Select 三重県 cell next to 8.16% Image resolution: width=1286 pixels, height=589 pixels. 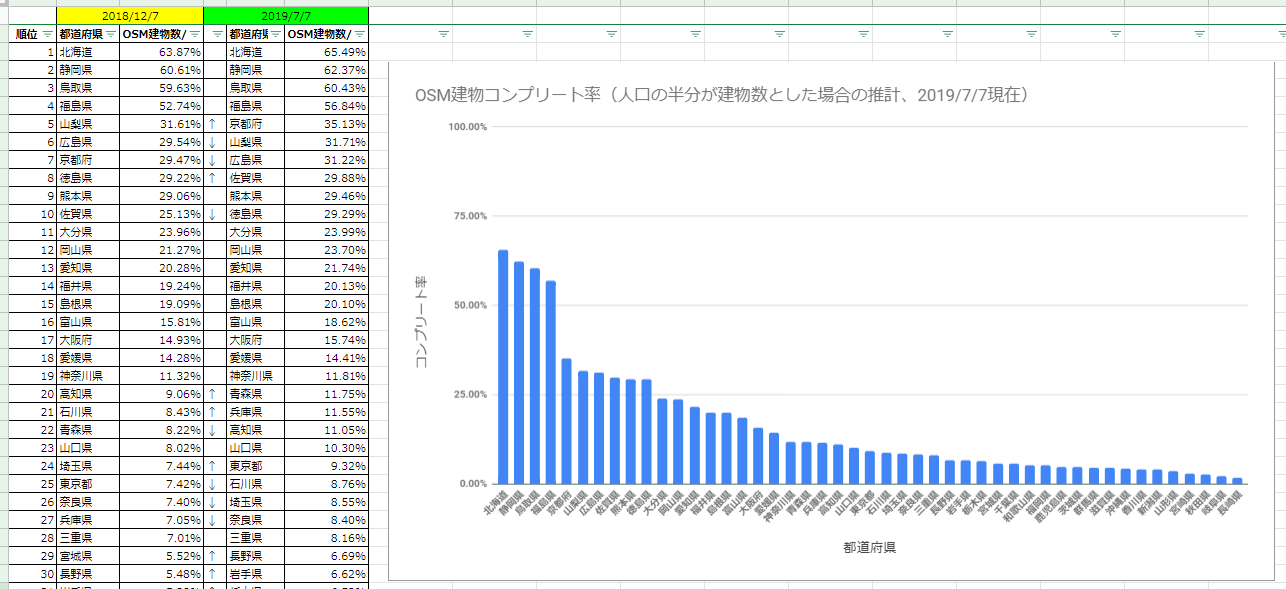255,538
